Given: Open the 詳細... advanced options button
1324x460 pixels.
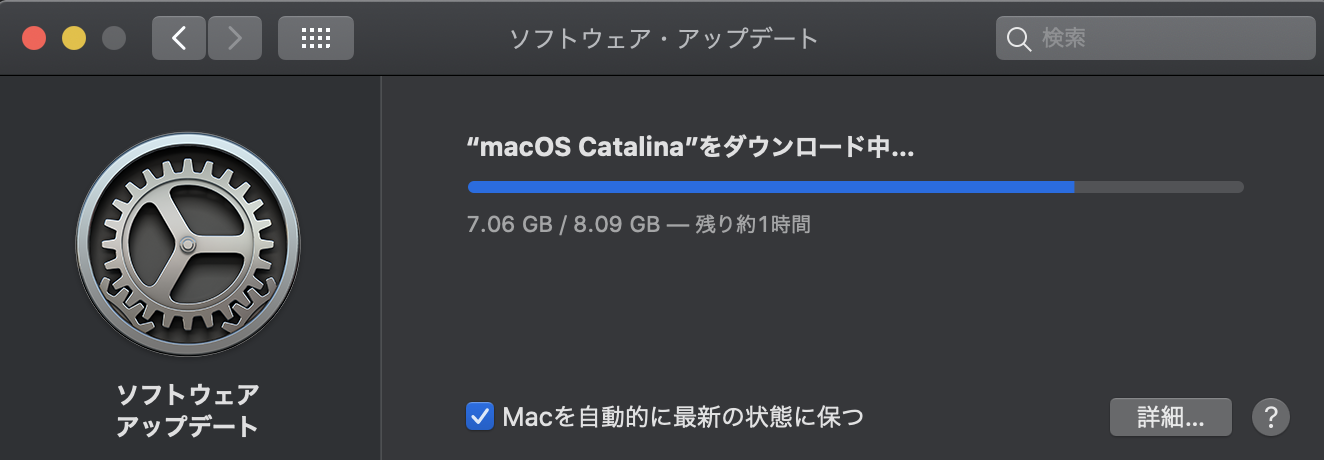Looking at the screenshot, I should (x=1170, y=416).
